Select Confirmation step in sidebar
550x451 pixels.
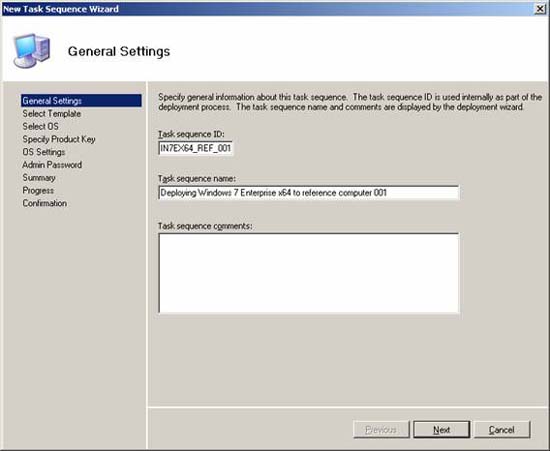[45, 203]
